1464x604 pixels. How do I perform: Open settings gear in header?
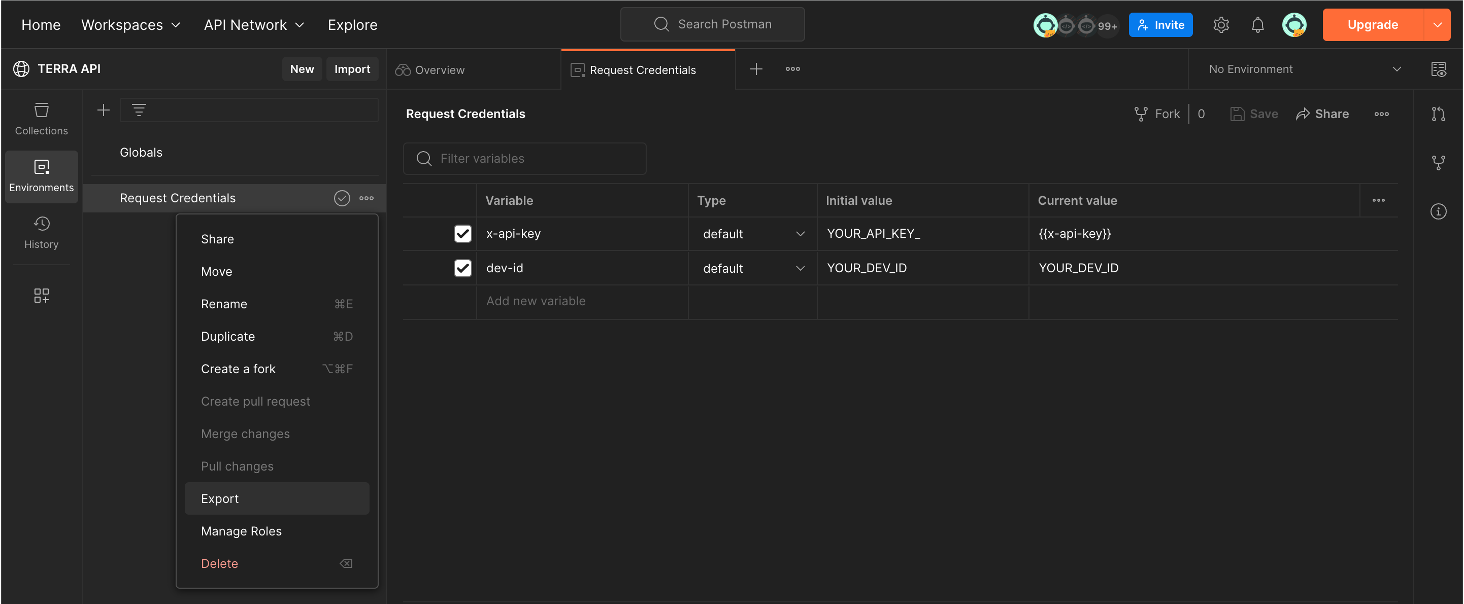1221,25
